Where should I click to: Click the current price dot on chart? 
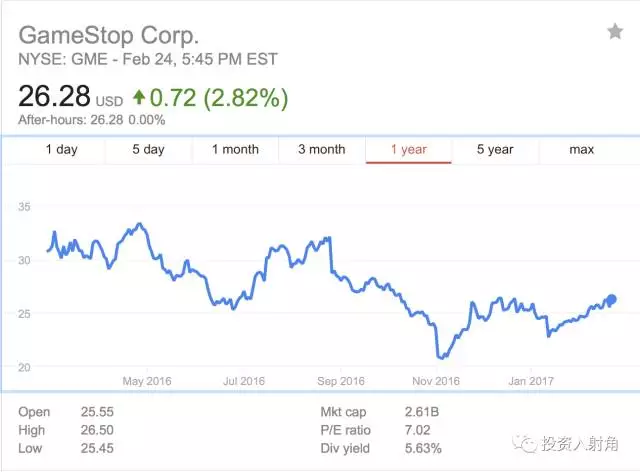click(x=611, y=299)
